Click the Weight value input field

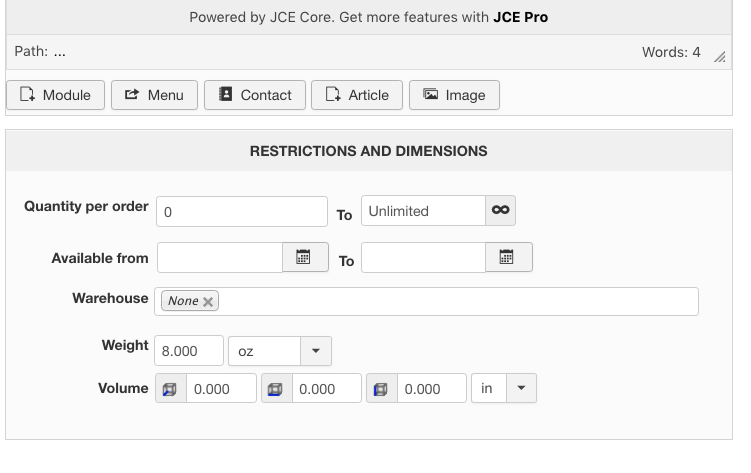click(189, 351)
